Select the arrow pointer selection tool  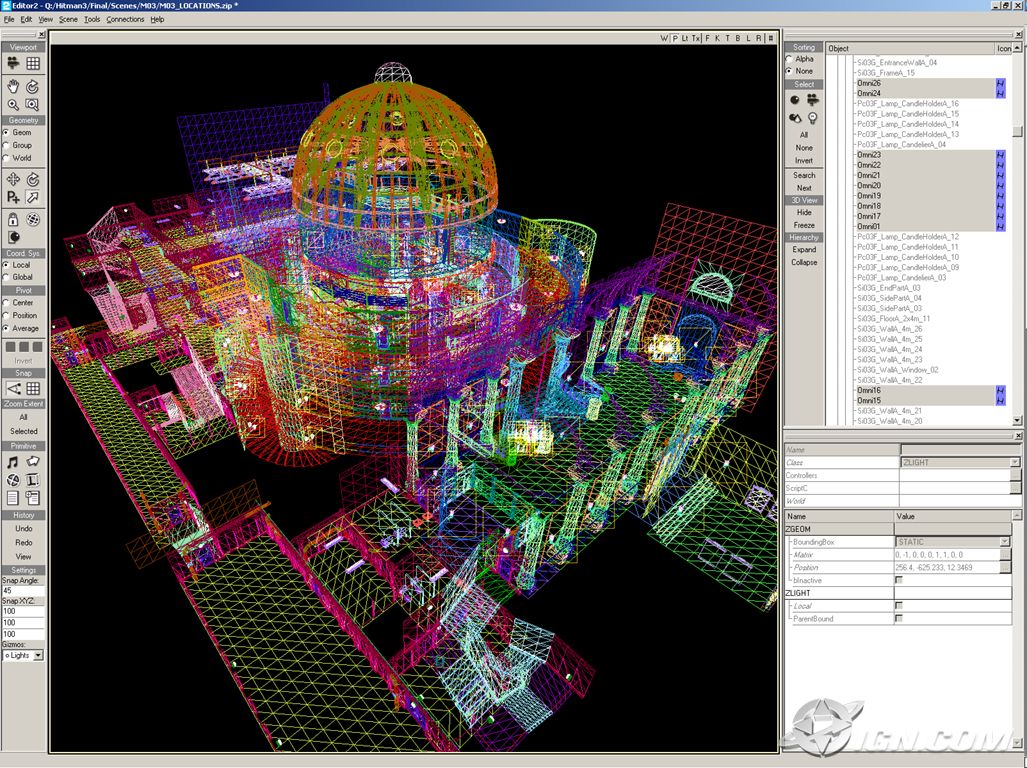pyautogui.click(x=33, y=196)
